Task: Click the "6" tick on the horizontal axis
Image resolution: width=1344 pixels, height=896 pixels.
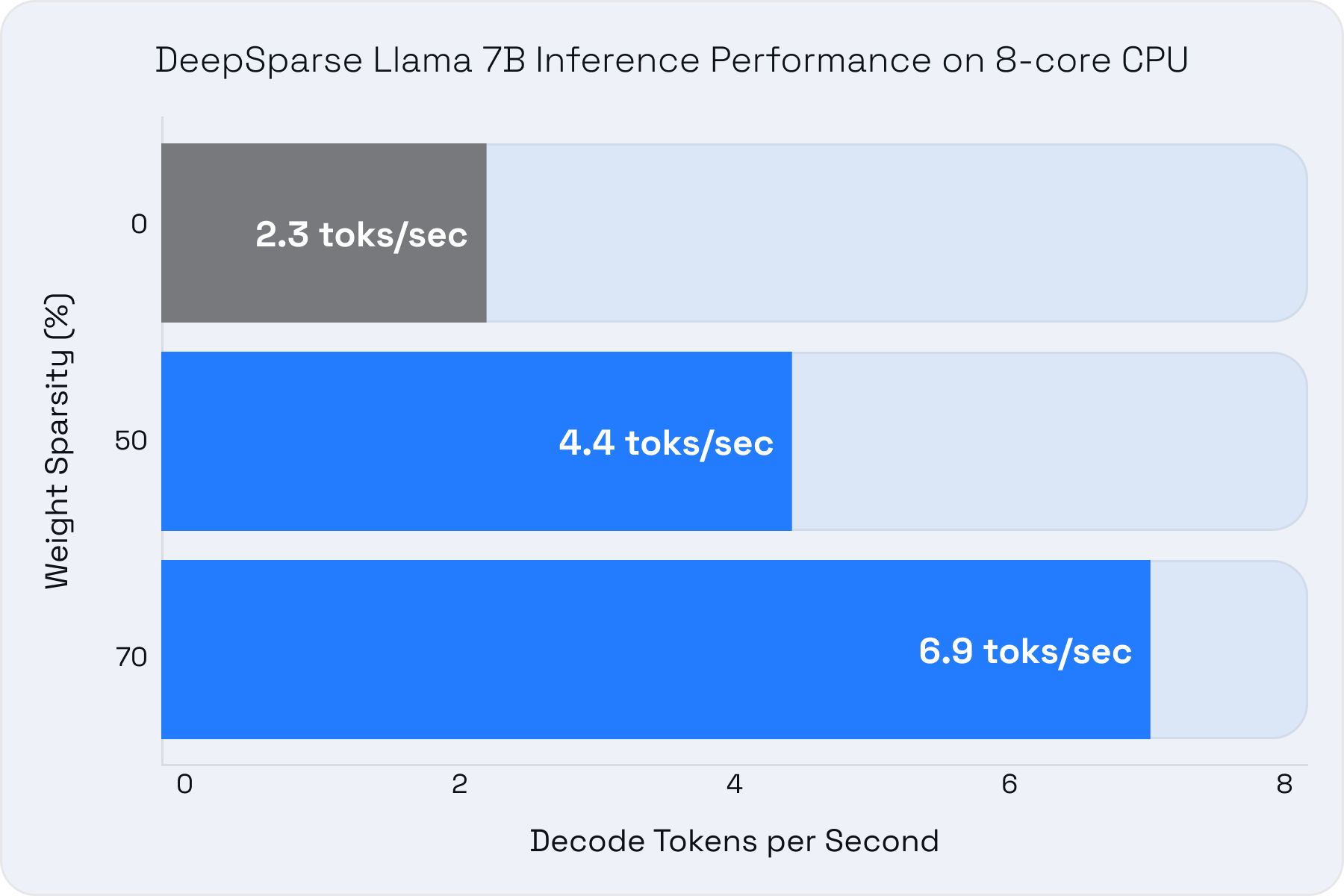Action: click(1009, 784)
